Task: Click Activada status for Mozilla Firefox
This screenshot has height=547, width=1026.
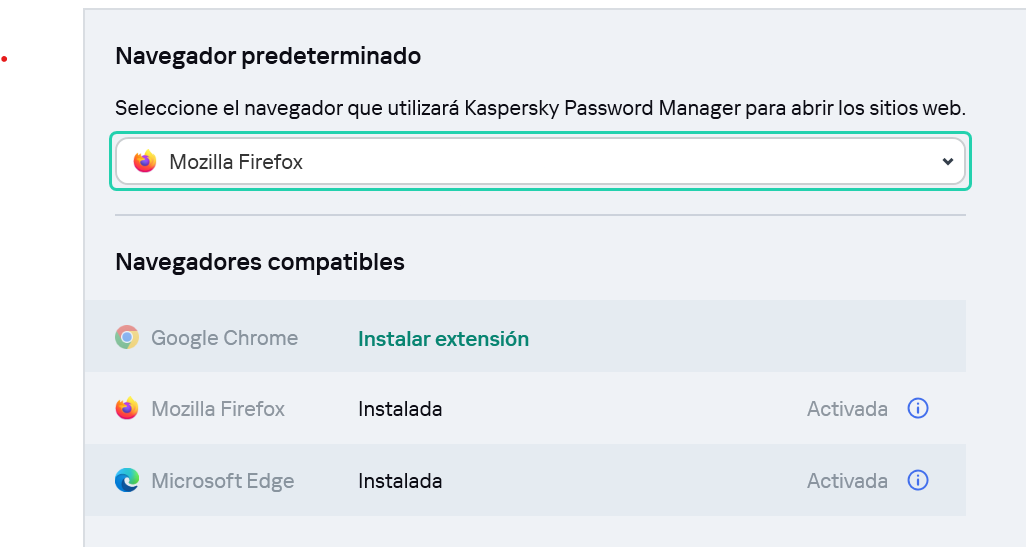Action: coord(847,409)
